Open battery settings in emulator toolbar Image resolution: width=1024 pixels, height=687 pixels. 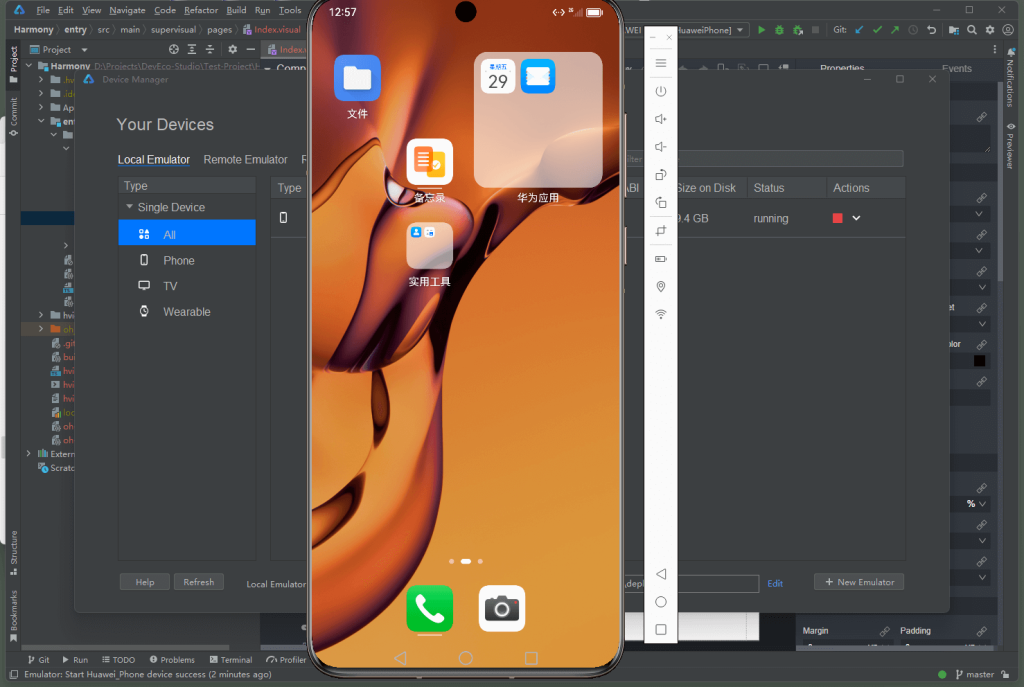[x=661, y=259]
